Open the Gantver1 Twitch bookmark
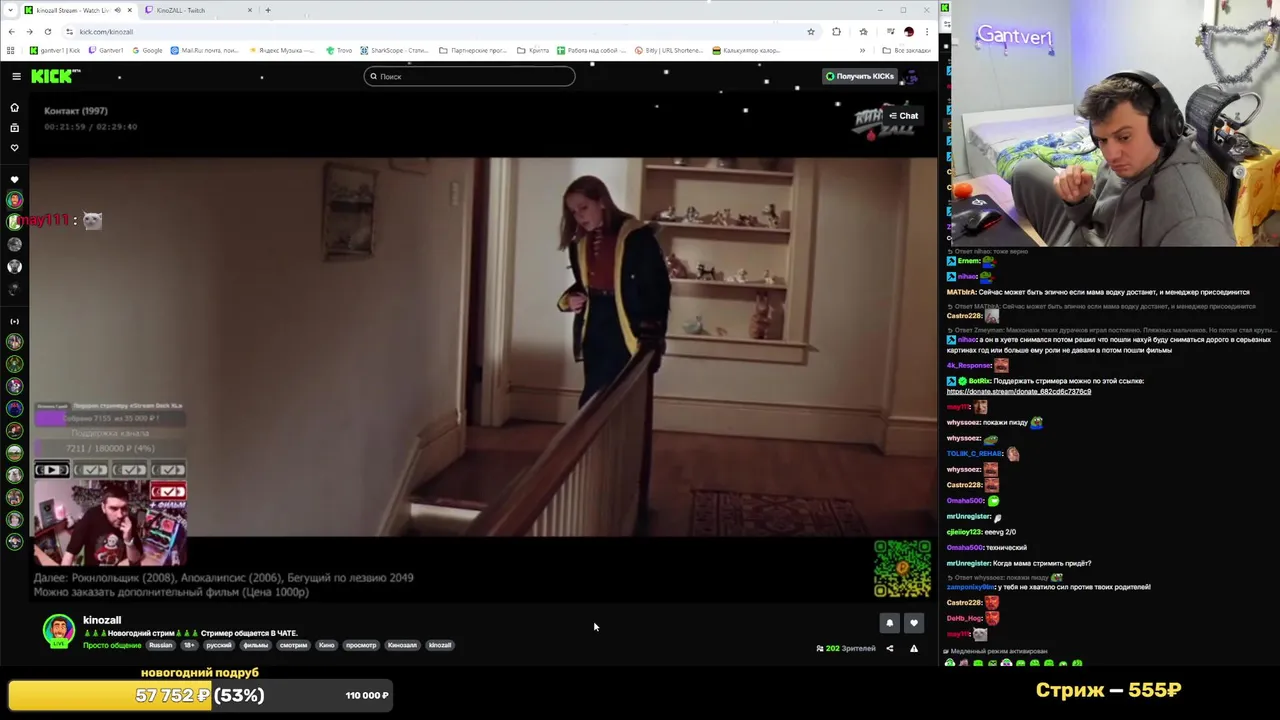The height and width of the screenshot is (720, 1280). (x=107, y=50)
